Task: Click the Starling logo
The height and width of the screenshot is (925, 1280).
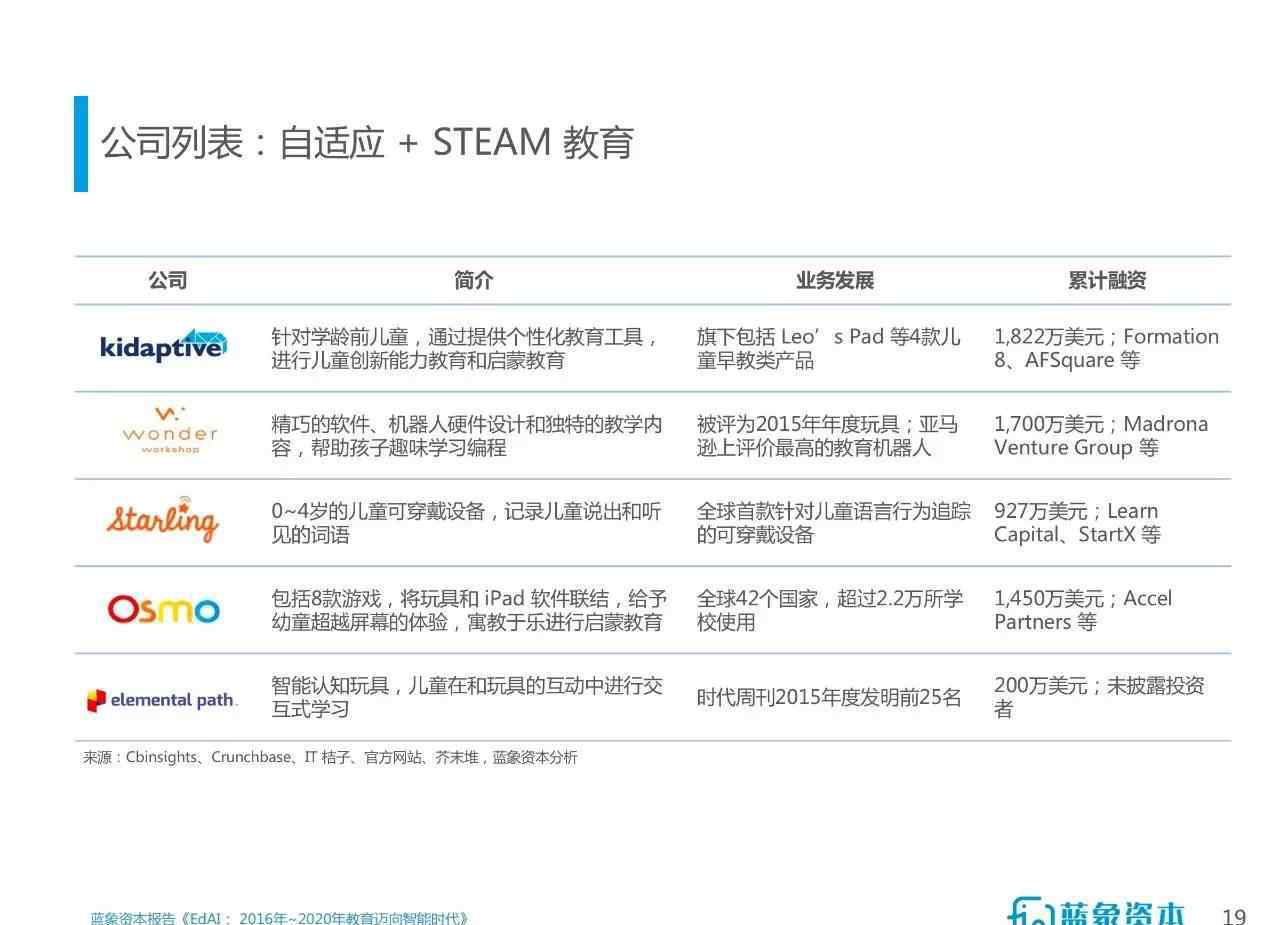Action: click(x=163, y=518)
